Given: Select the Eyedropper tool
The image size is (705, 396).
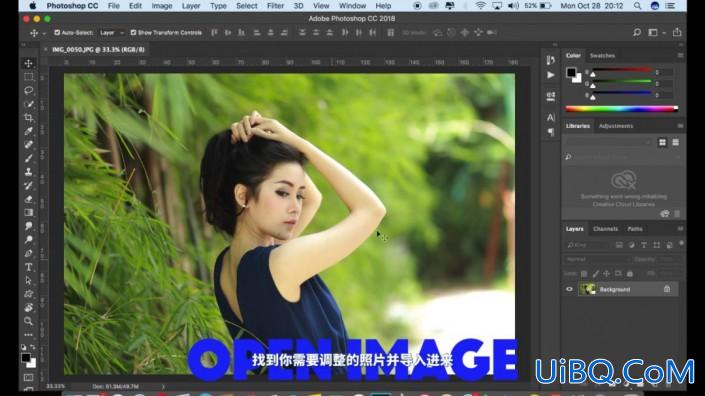Looking at the screenshot, I should pos(28,131).
